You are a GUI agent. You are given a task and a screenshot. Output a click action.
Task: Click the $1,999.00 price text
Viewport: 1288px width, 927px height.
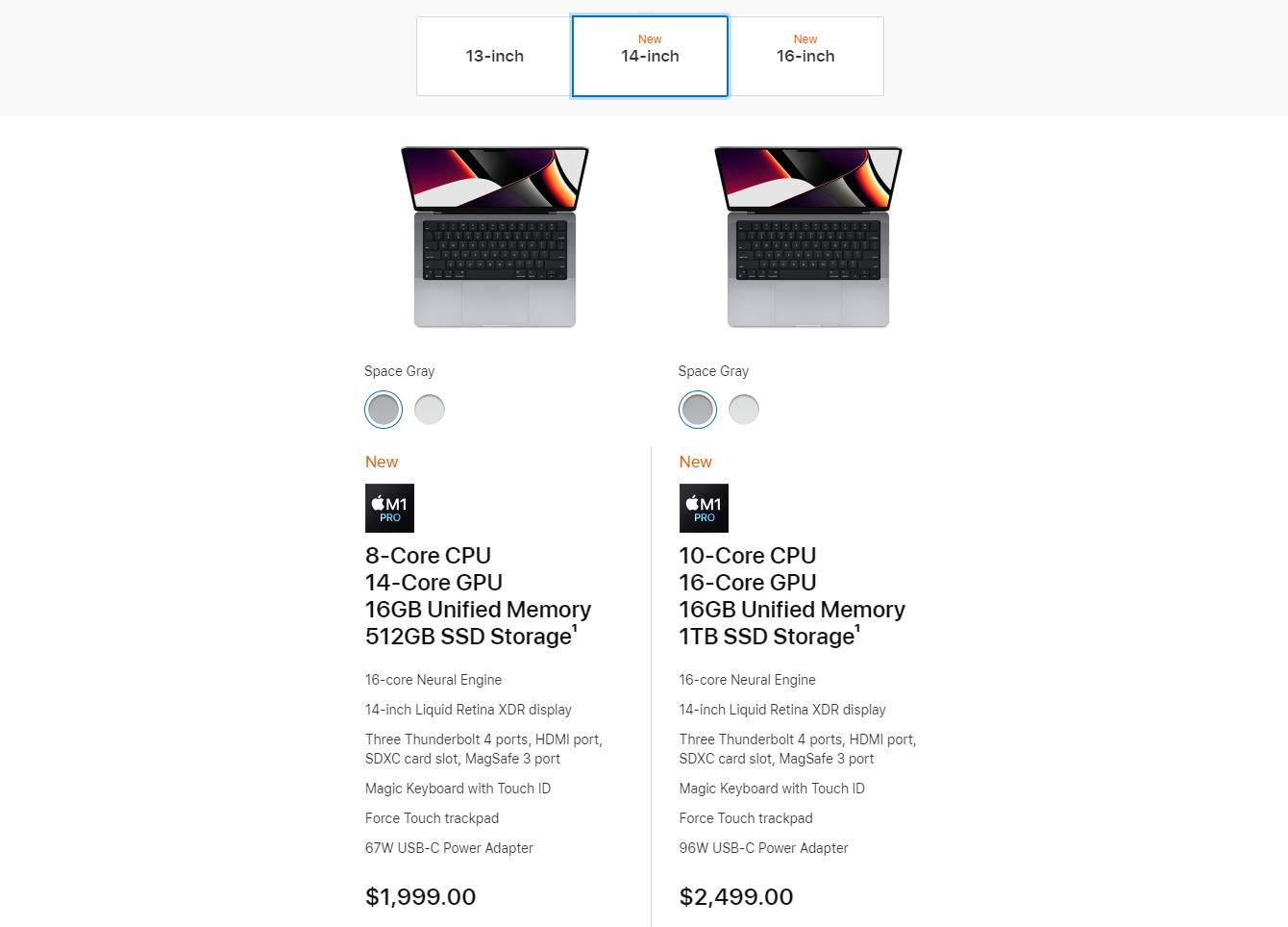click(x=420, y=896)
